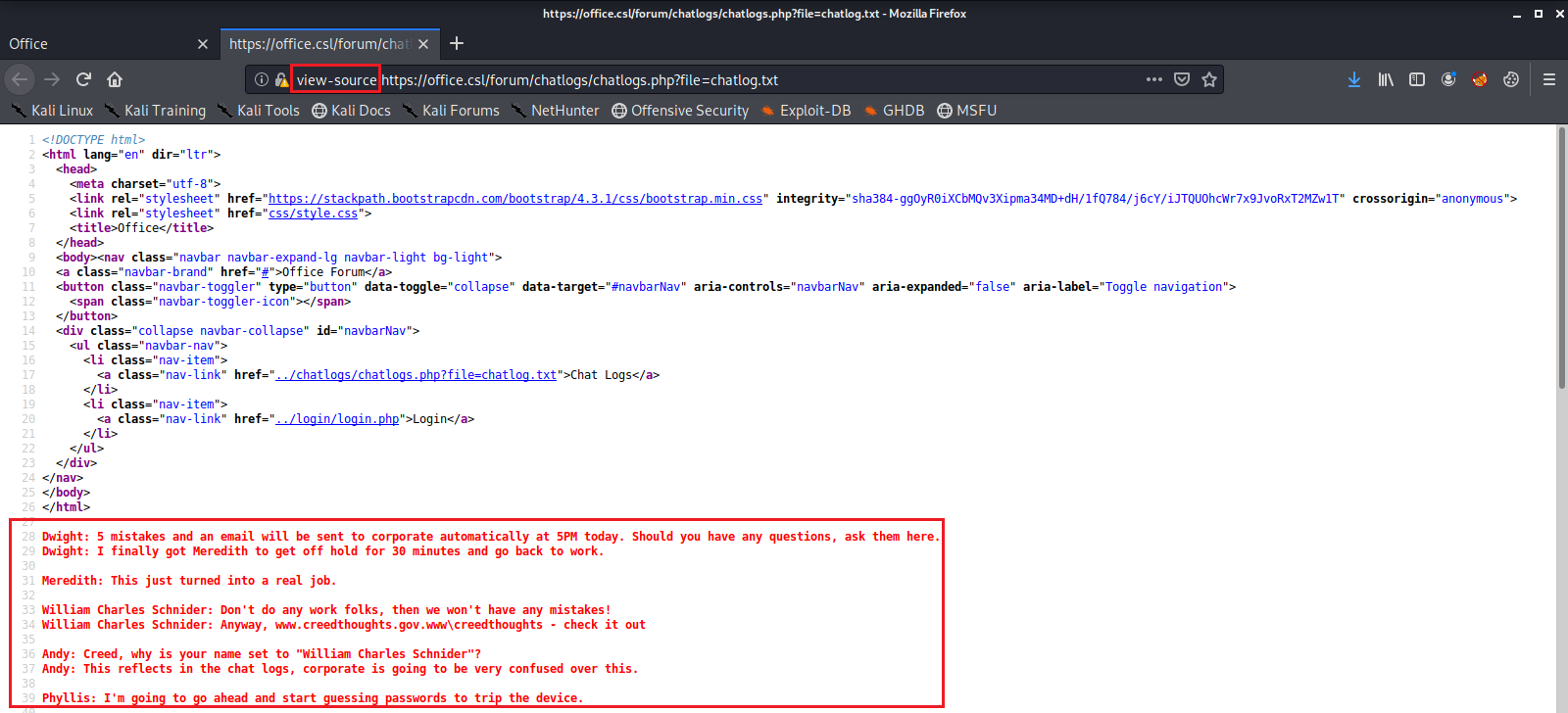Open the Exploit-DB bookmark
The image size is (1568, 713).
pyautogui.click(x=806, y=111)
